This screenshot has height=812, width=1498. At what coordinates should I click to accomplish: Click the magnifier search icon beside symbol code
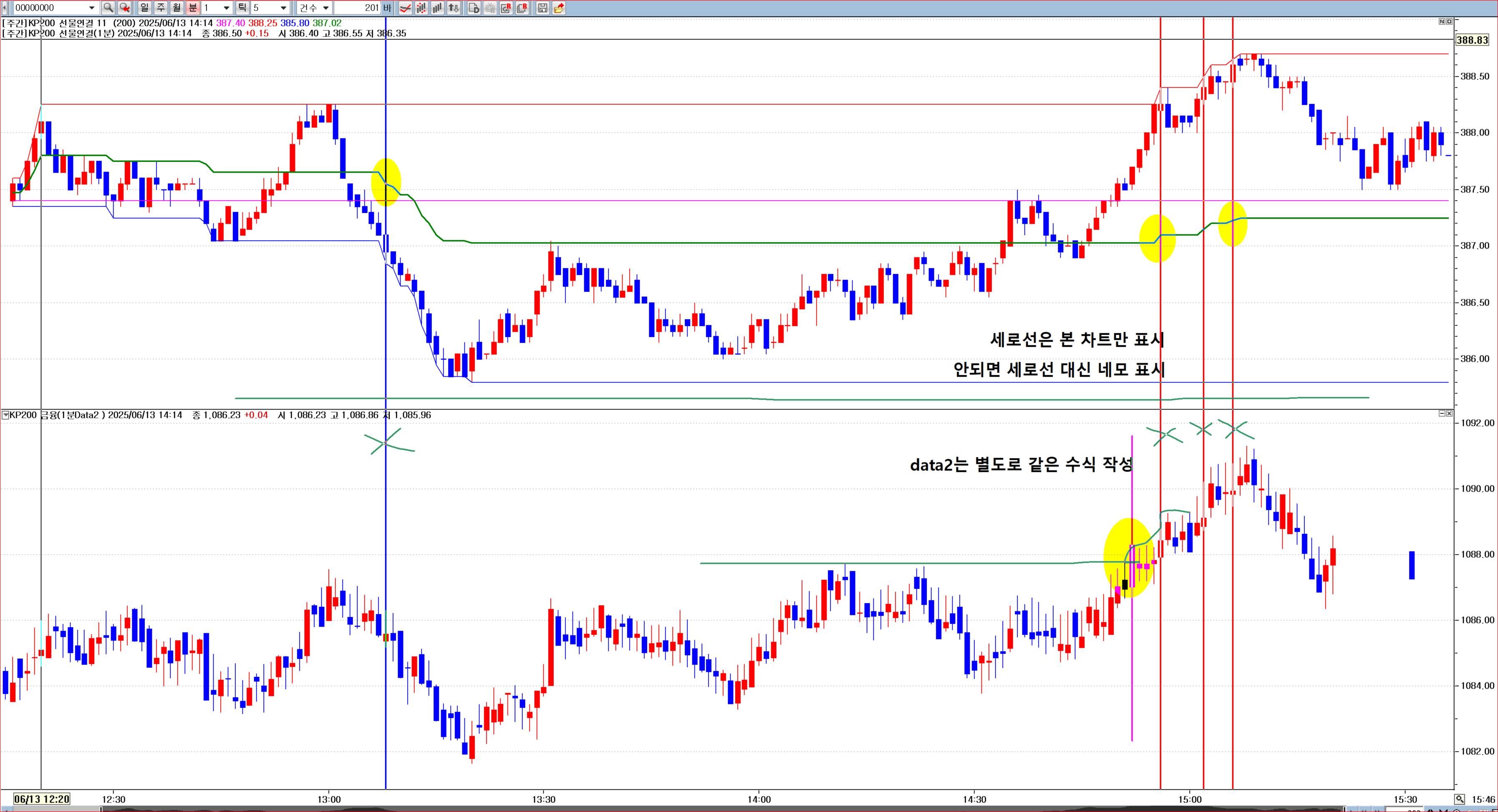(108, 8)
